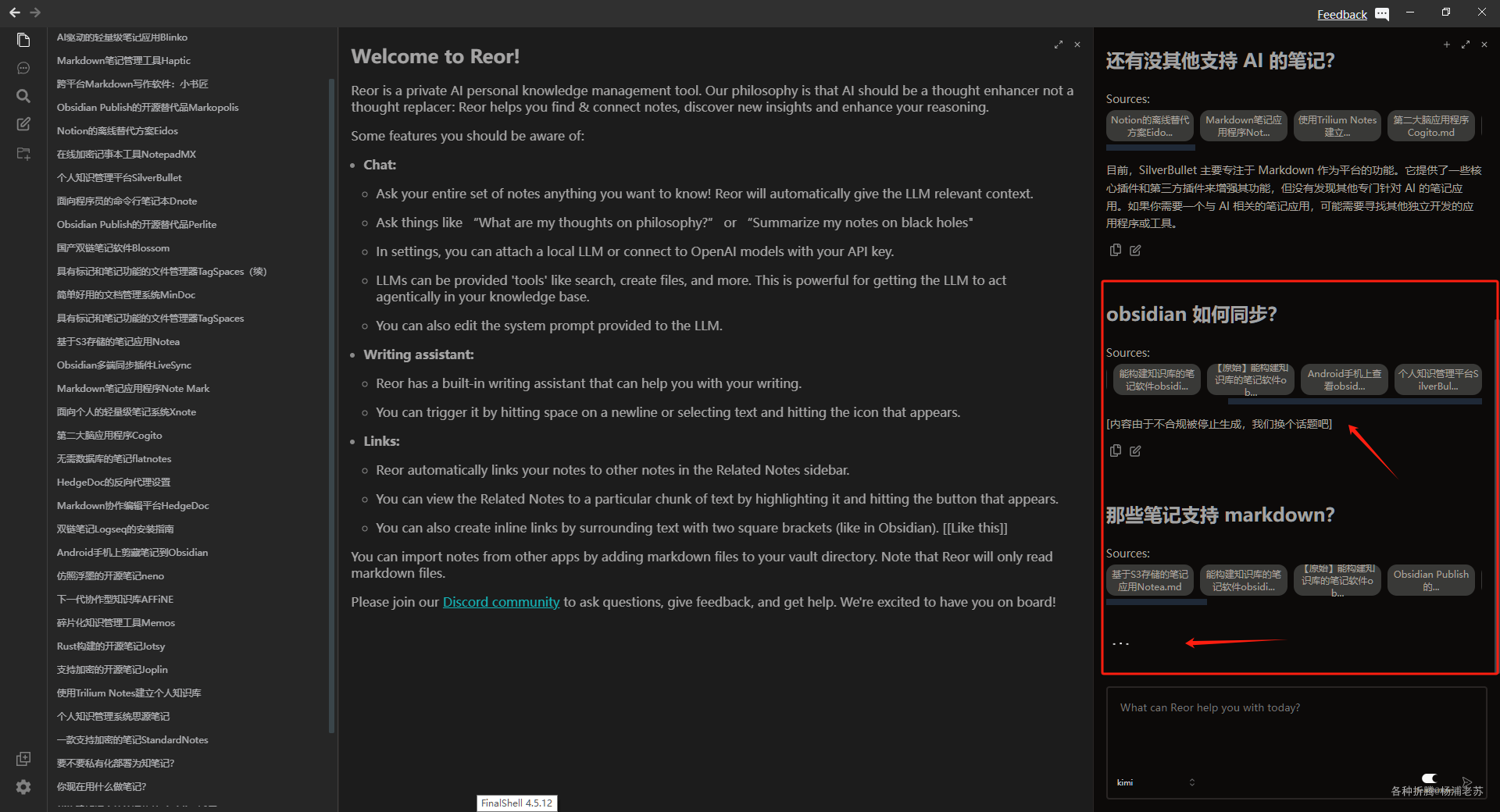Open note 'Markdown笔记应用程序Note Mark'
The image size is (1500, 812).
[x=133, y=389]
